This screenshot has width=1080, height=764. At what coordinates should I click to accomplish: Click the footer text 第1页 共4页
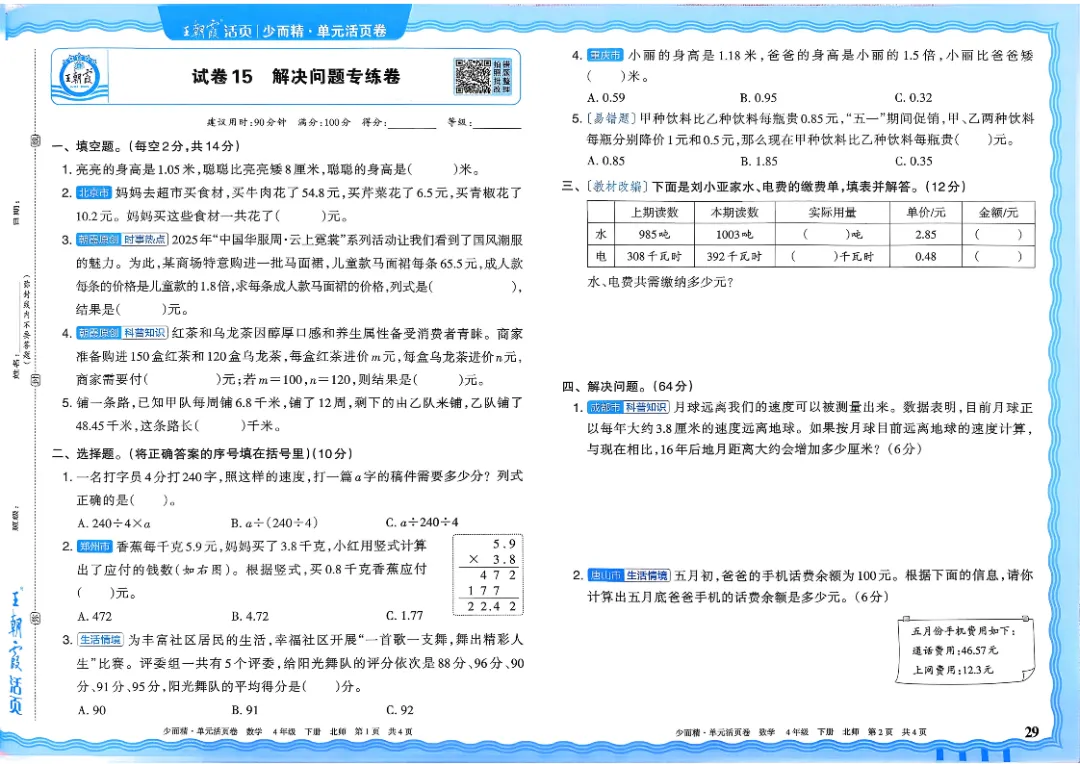(384, 732)
